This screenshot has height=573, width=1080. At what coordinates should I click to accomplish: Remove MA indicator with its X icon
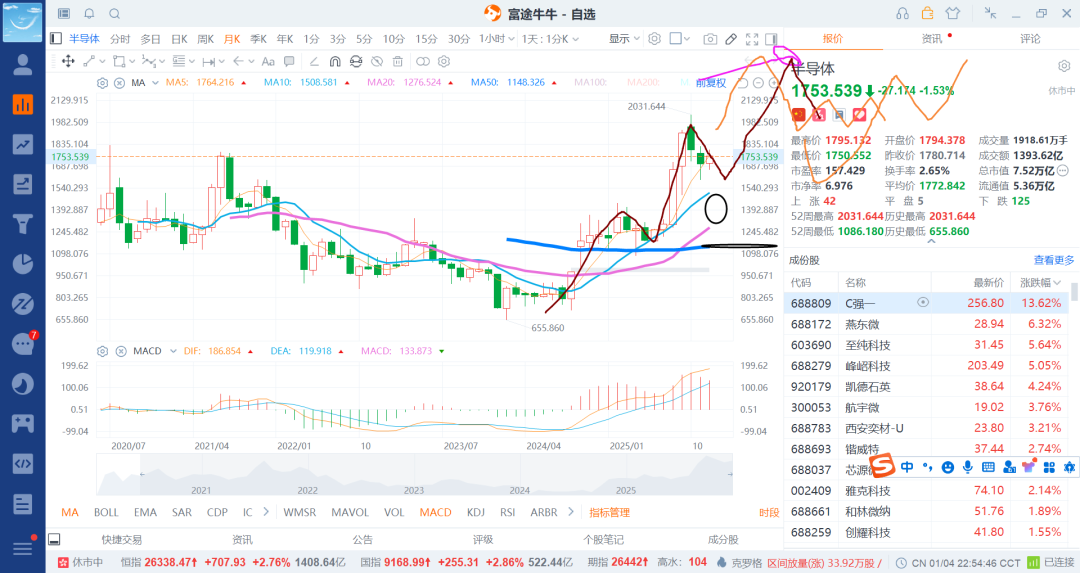pyautogui.click(x=119, y=83)
